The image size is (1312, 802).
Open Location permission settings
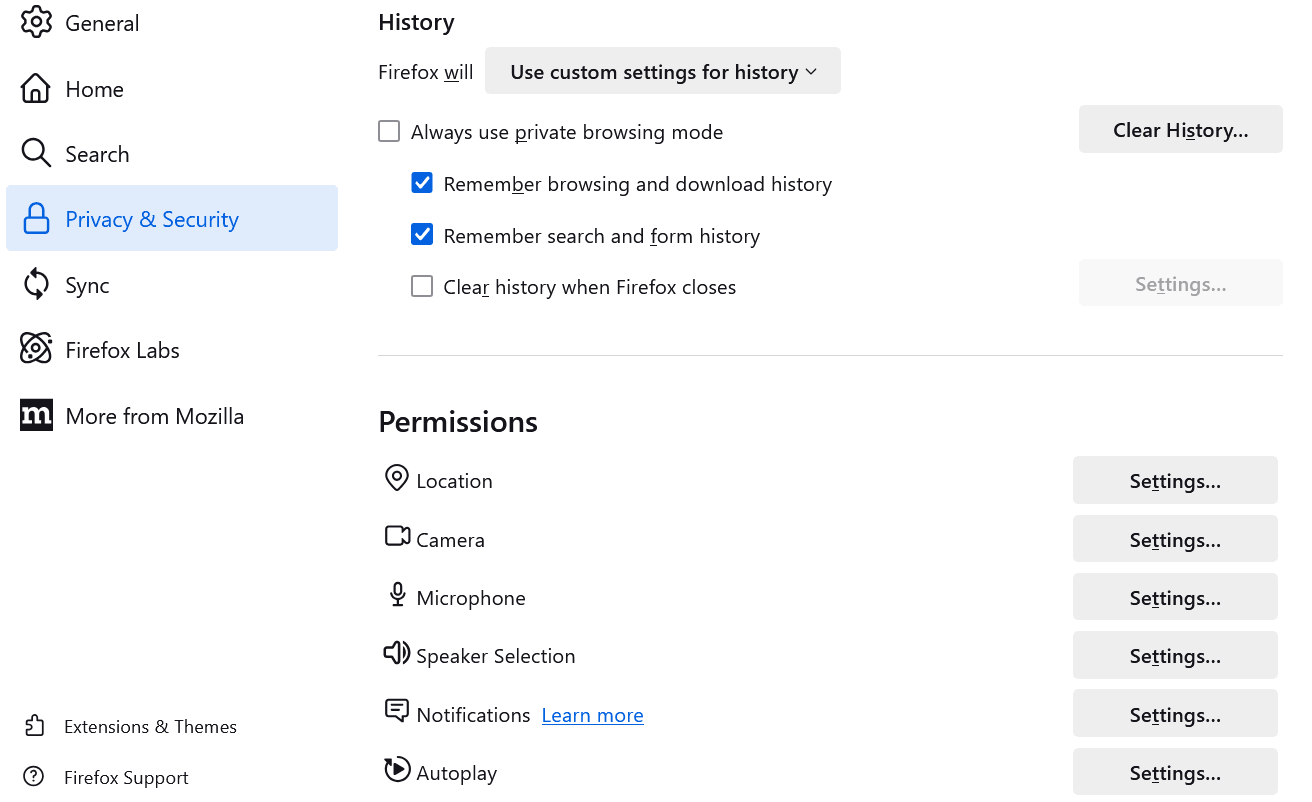pyautogui.click(x=1174, y=481)
